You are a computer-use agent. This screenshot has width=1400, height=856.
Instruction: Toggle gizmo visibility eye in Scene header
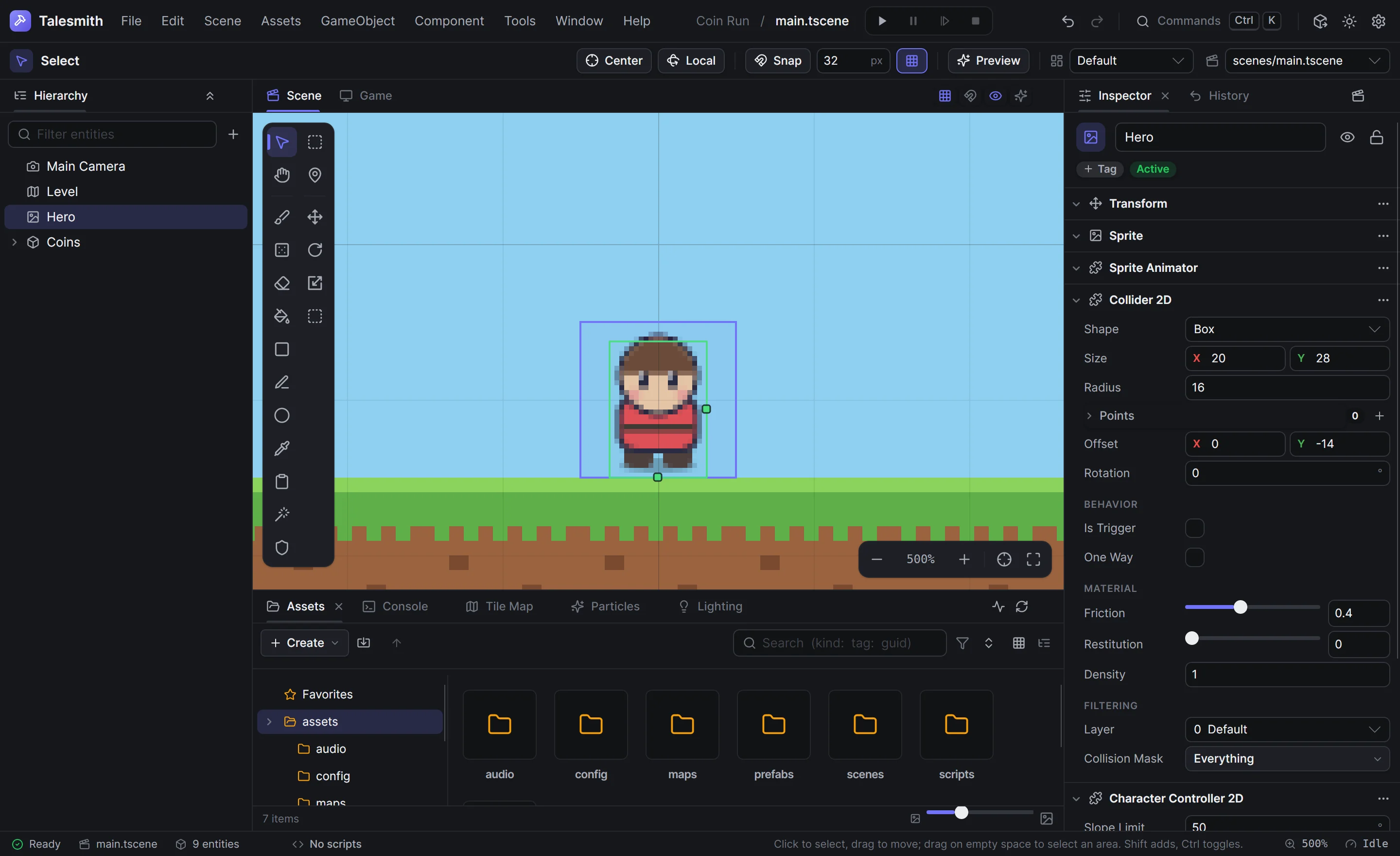996,95
